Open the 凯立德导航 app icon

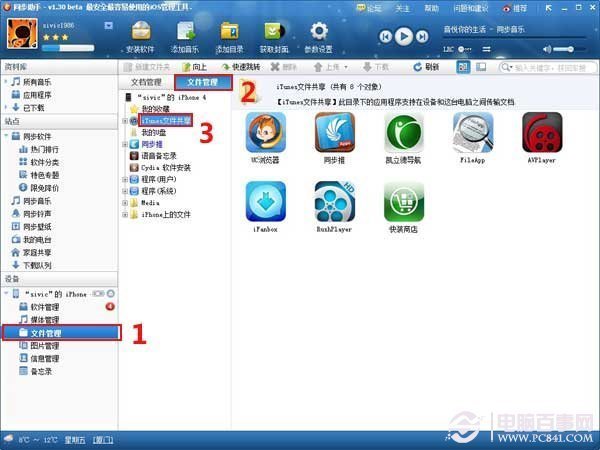(403, 132)
